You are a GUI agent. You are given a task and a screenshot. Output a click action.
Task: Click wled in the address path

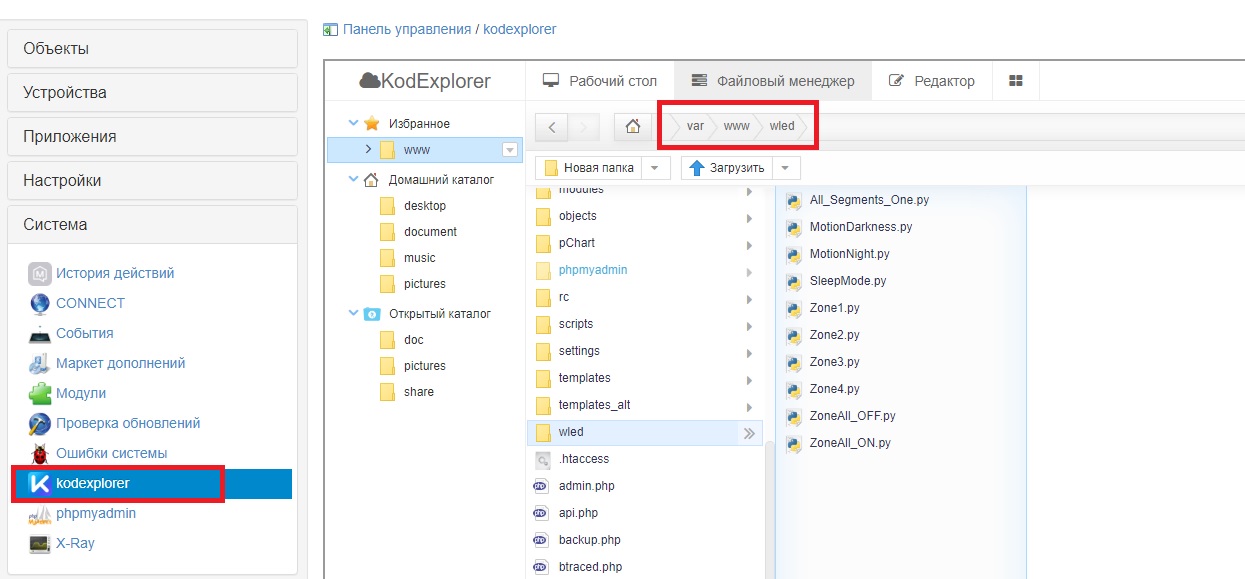782,127
